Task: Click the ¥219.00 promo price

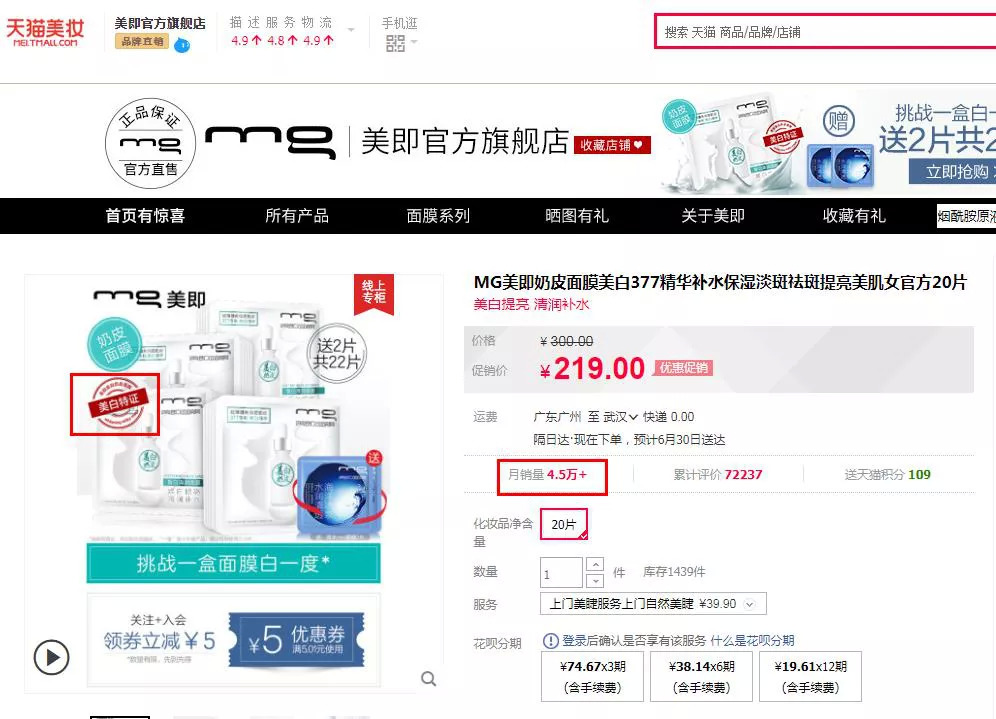Action: click(x=592, y=368)
